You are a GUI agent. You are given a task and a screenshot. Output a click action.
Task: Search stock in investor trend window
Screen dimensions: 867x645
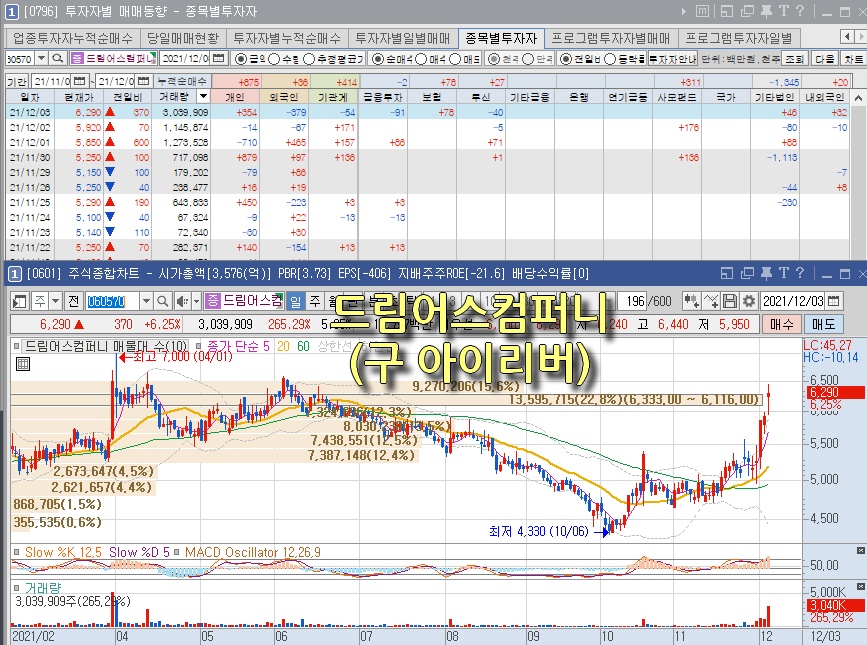(57, 58)
